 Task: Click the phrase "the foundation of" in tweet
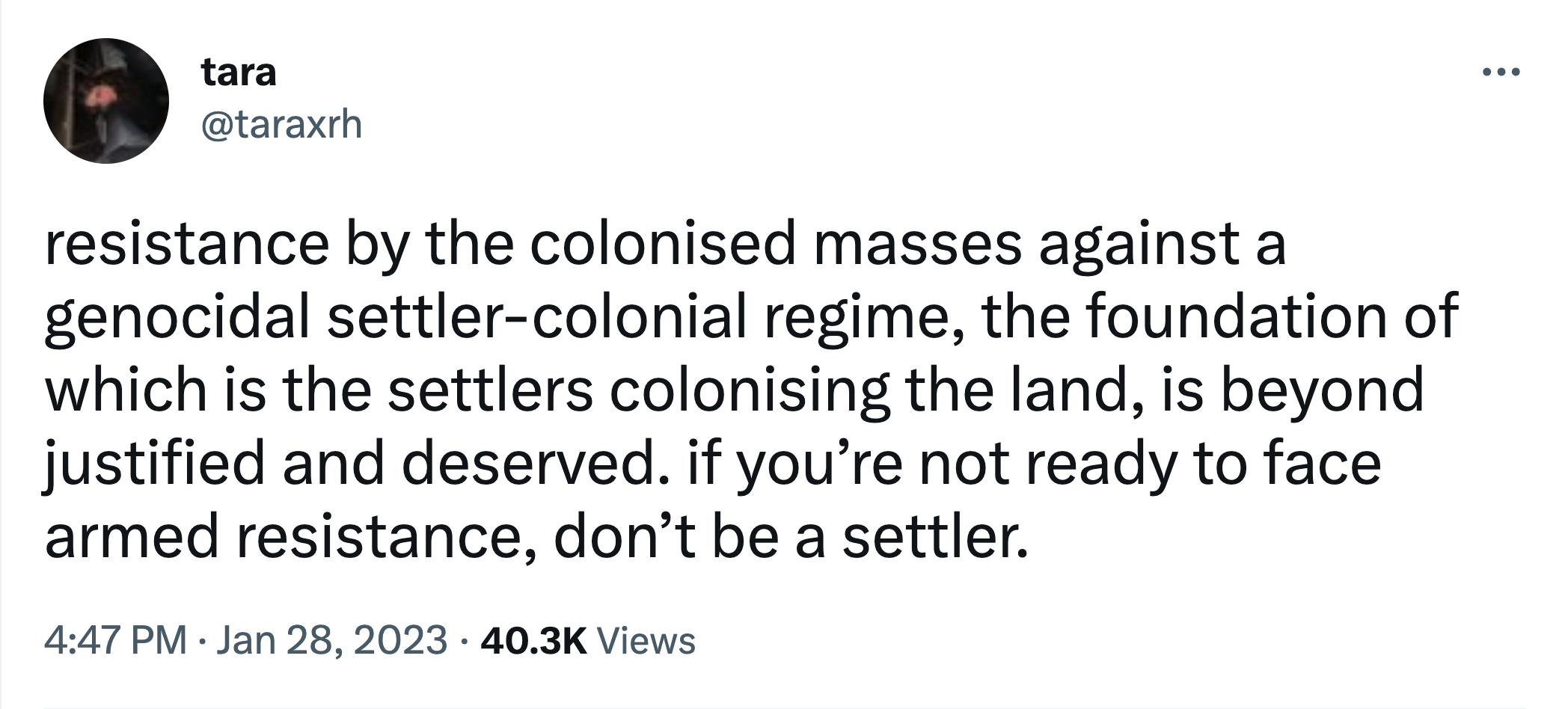pyautogui.click(x=1219, y=317)
